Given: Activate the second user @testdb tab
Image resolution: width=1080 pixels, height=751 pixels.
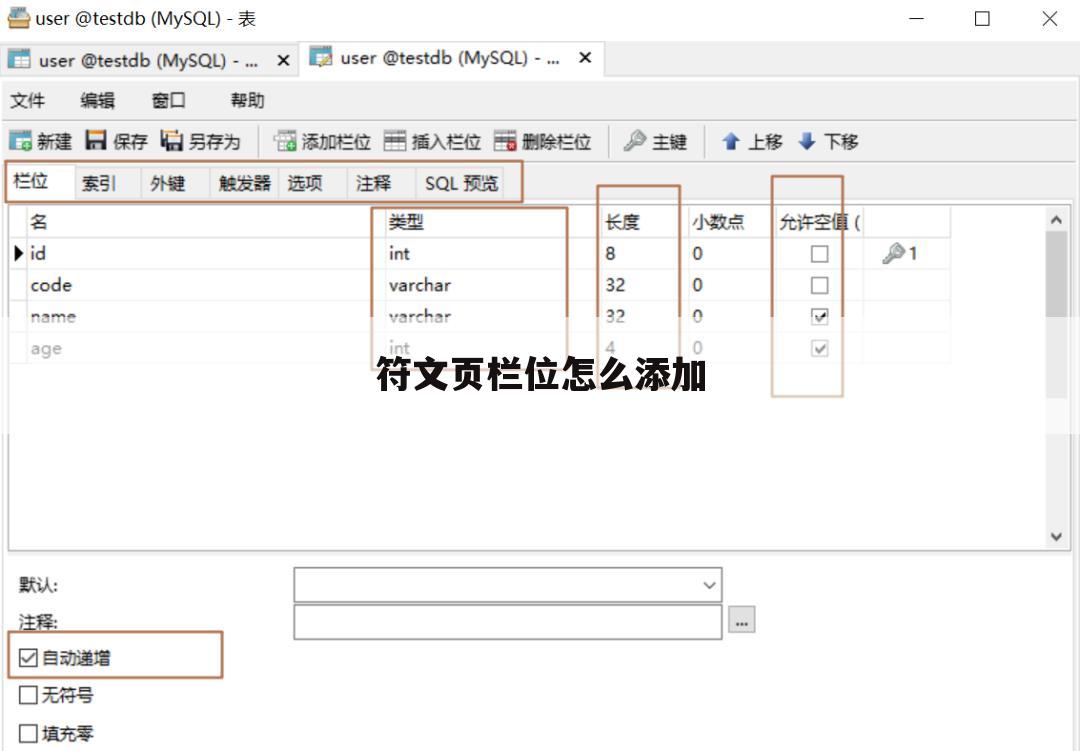Looking at the screenshot, I should [451, 59].
